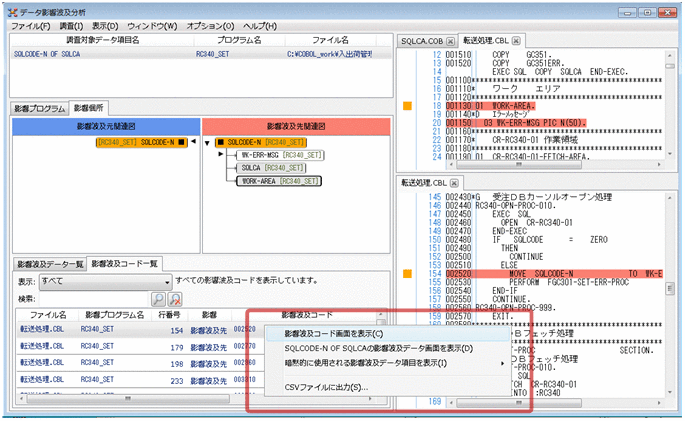Switch to the 影響個所 tab
Image resolution: width=685 pixels, height=421 pixels.
click(x=89, y=108)
